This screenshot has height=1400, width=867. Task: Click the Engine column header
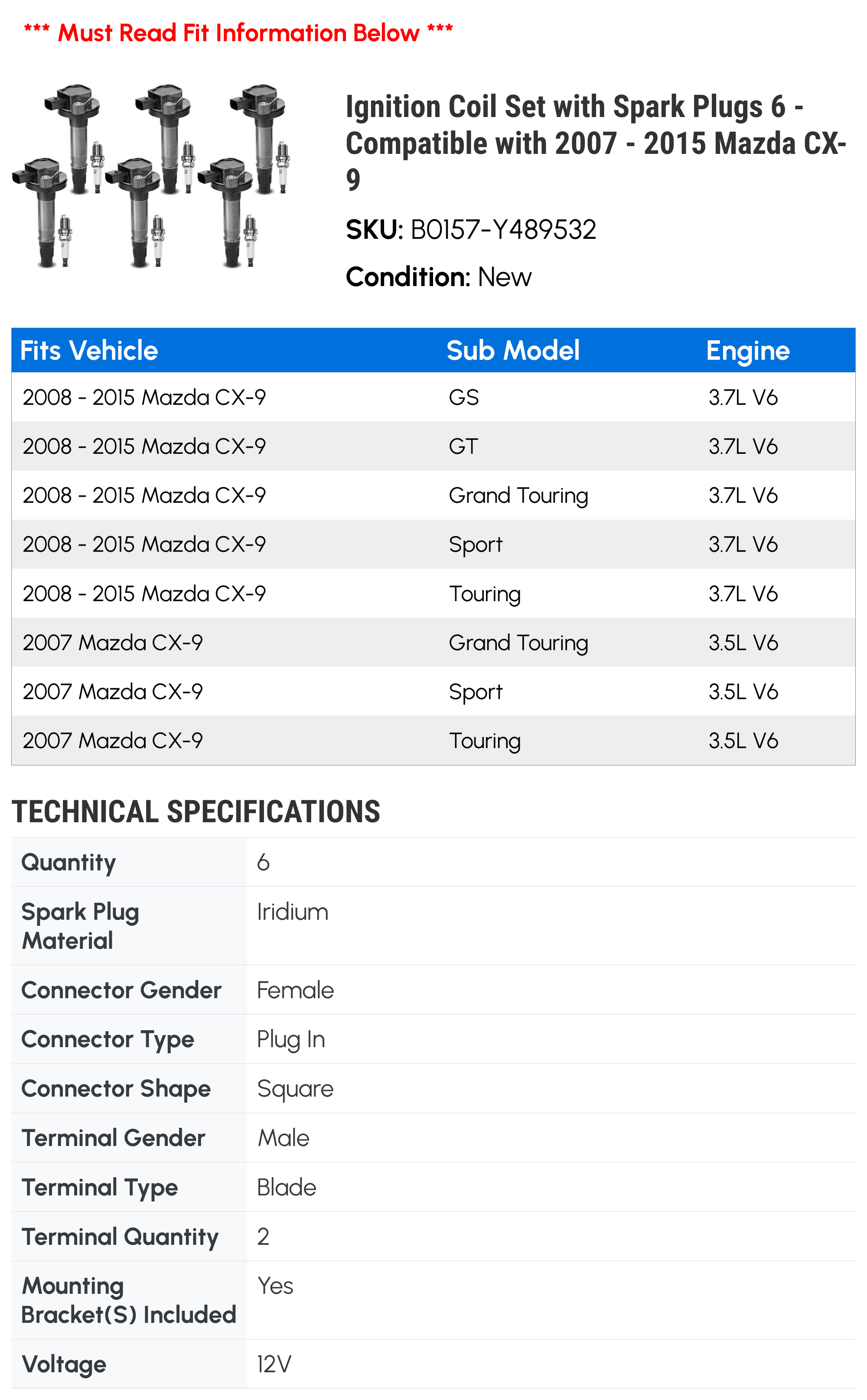click(x=748, y=350)
